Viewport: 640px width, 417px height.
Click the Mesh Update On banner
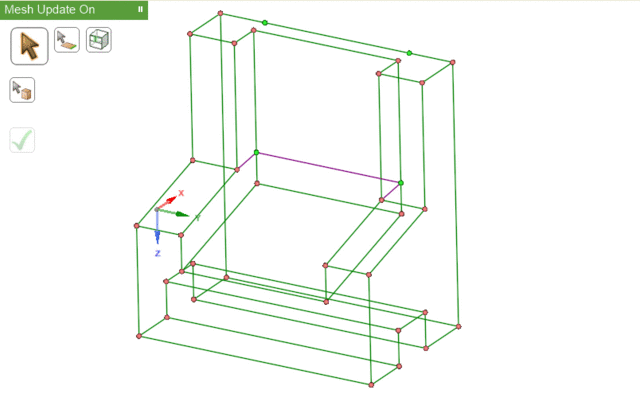click(74, 10)
